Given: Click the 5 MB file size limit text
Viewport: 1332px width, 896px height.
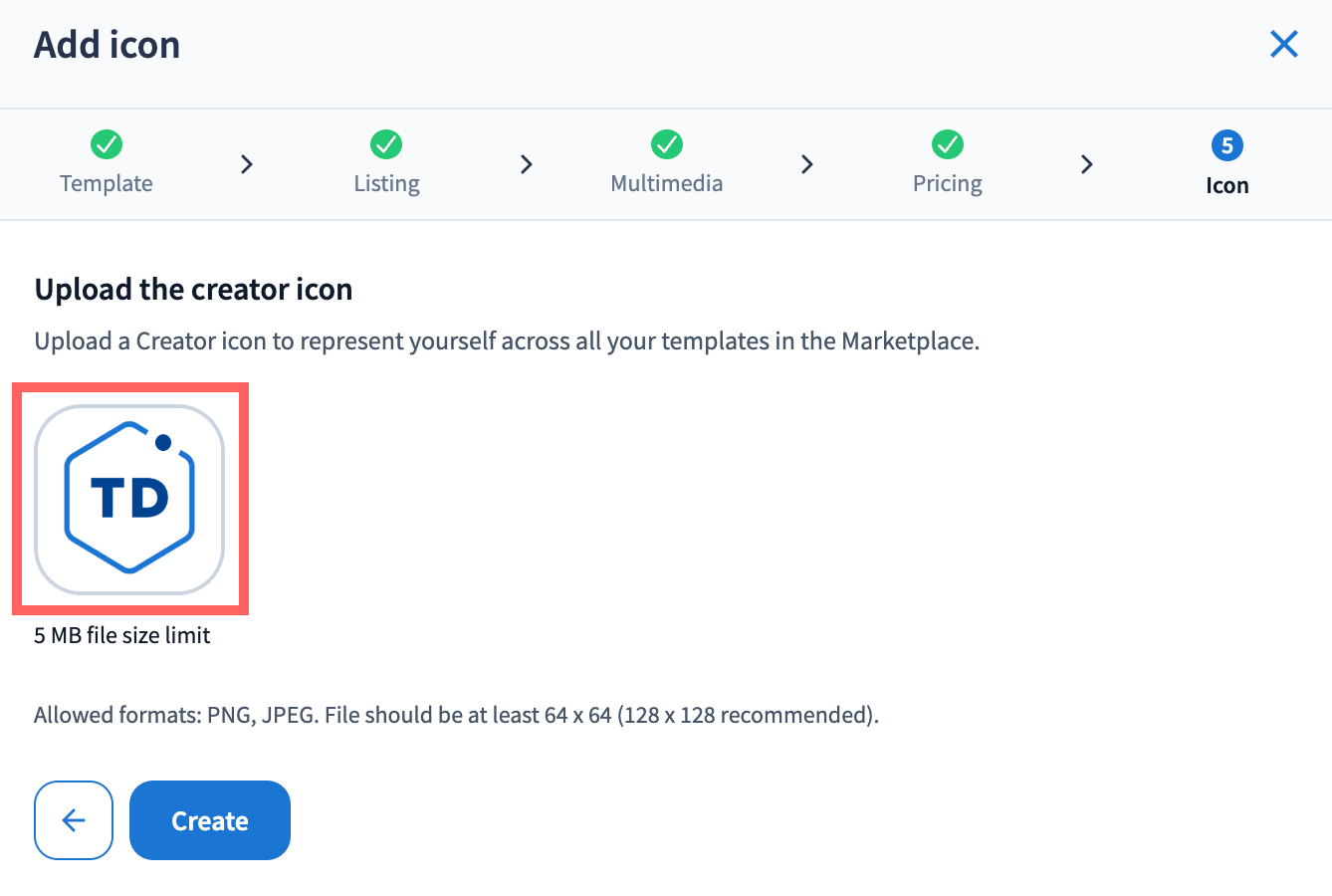Looking at the screenshot, I should [x=122, y=635].
